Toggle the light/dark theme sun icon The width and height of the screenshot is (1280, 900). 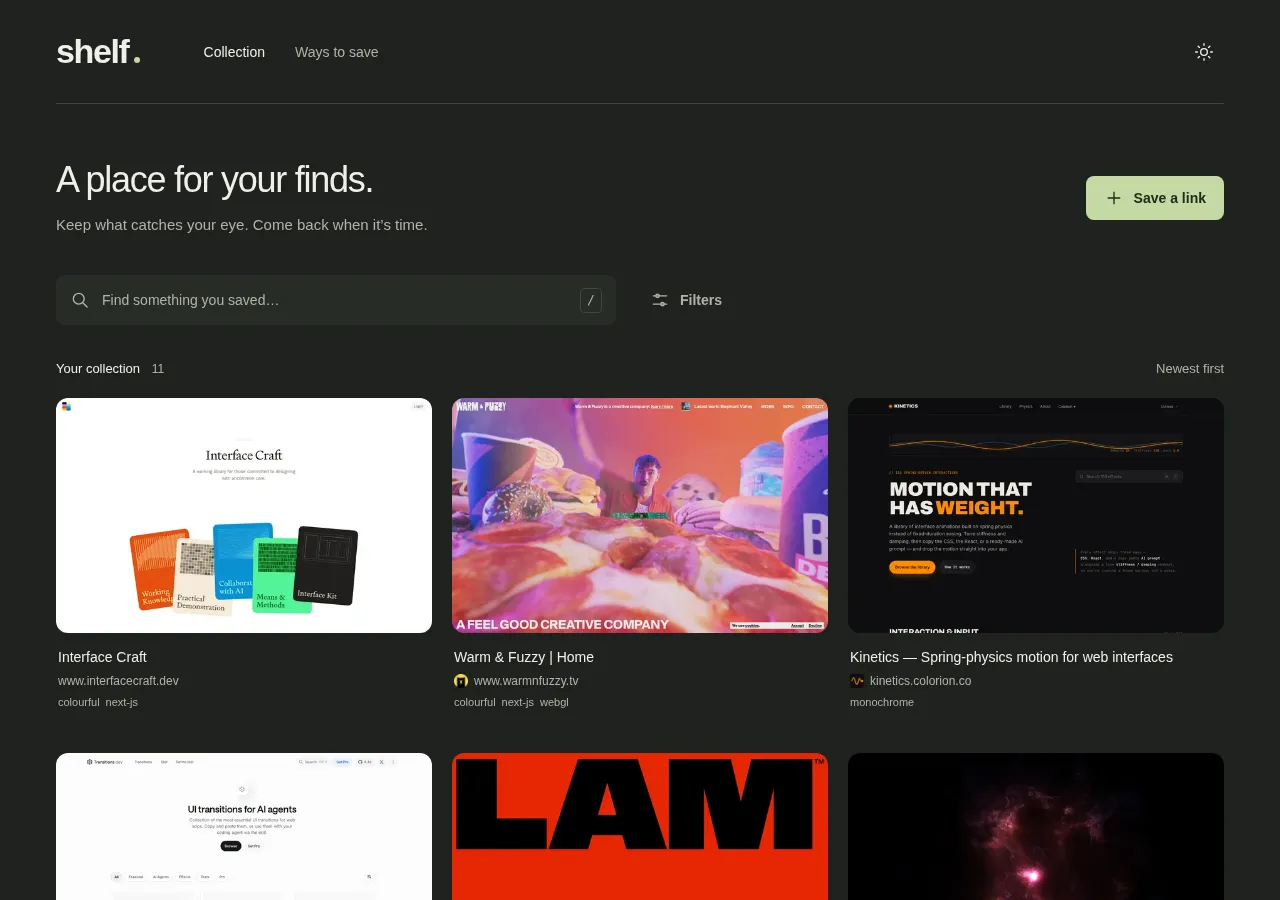click(x=1204, y=52)
